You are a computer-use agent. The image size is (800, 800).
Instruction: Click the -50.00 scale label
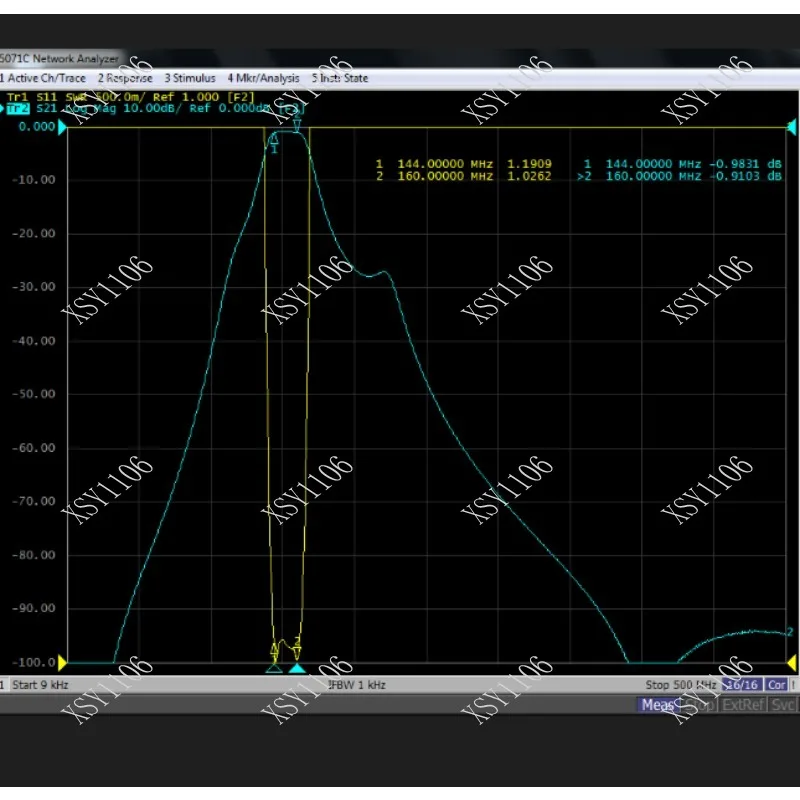34,394
